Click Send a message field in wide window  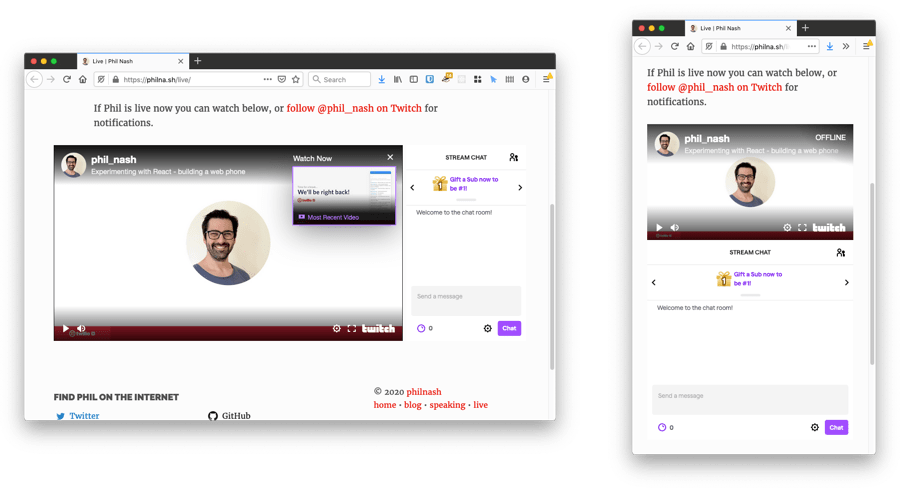[x=466, y=300]
